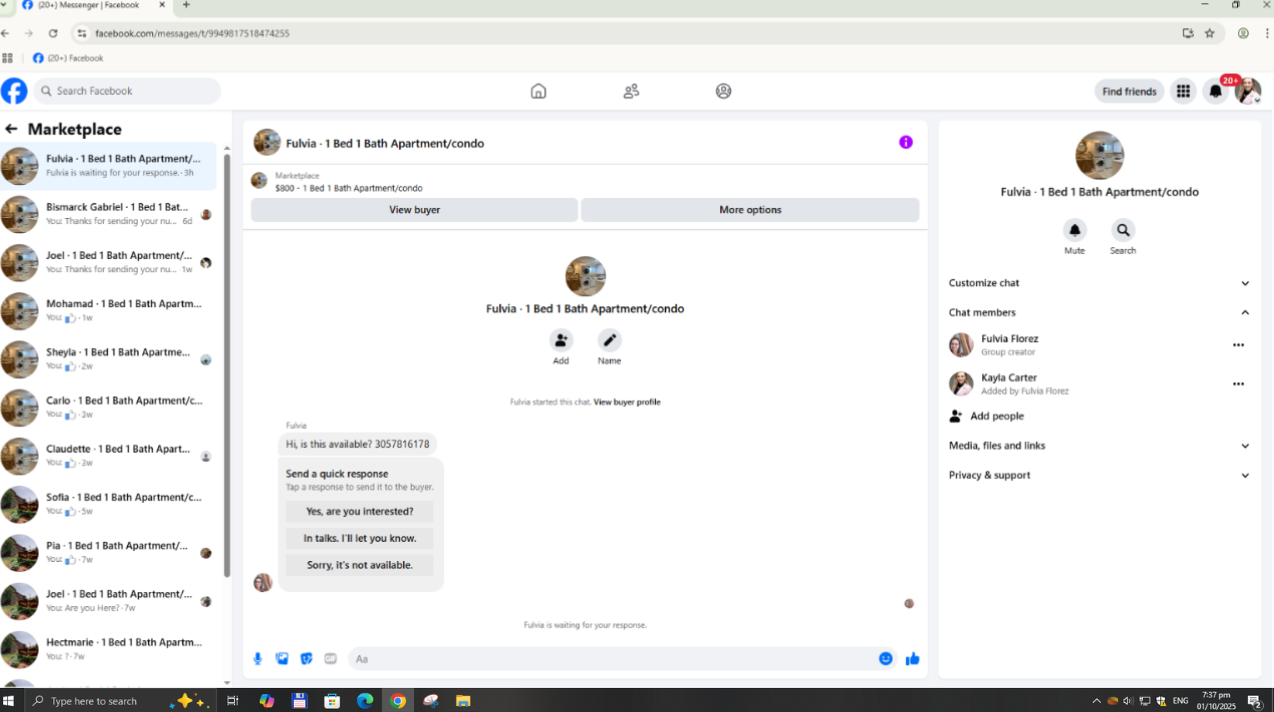
Task: Open the (20+) Facebook bookmark
Action: (68, 58)
